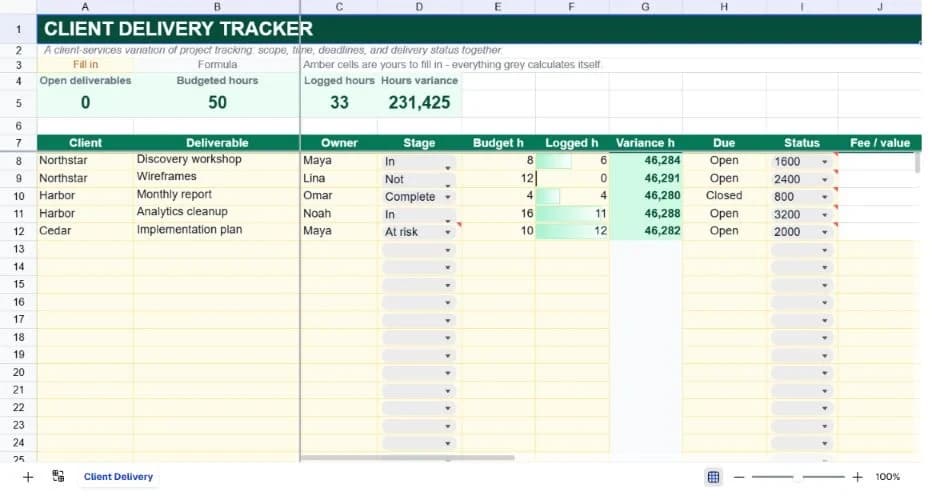Open the all sheets list icon

[x=58, y=476]
